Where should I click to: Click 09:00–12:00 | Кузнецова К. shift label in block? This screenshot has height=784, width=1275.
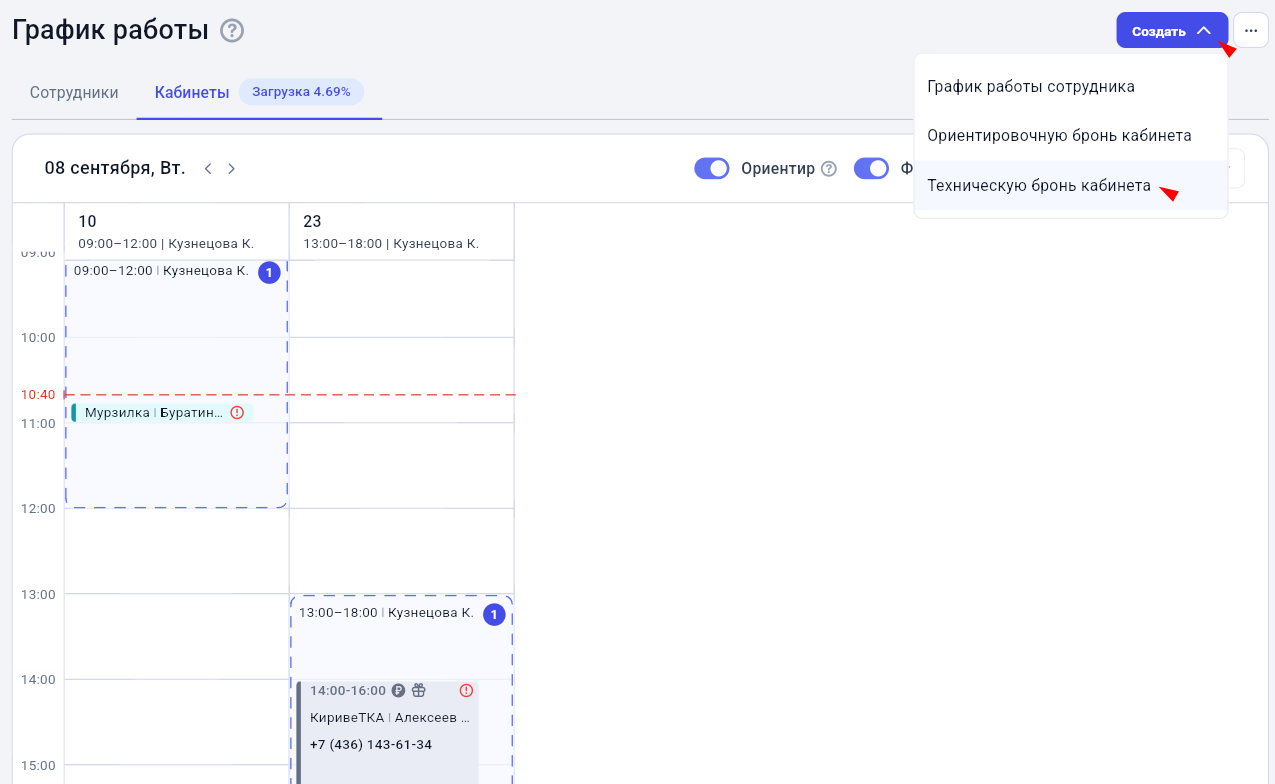point(161,271)
